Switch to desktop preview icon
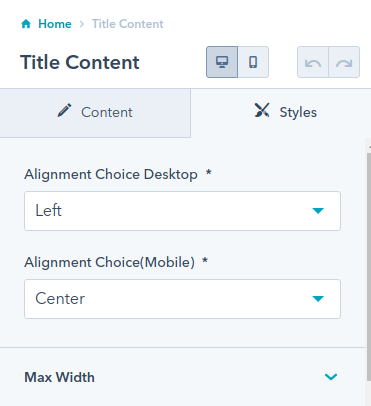371x406 pixels. [x=222, y=62]
